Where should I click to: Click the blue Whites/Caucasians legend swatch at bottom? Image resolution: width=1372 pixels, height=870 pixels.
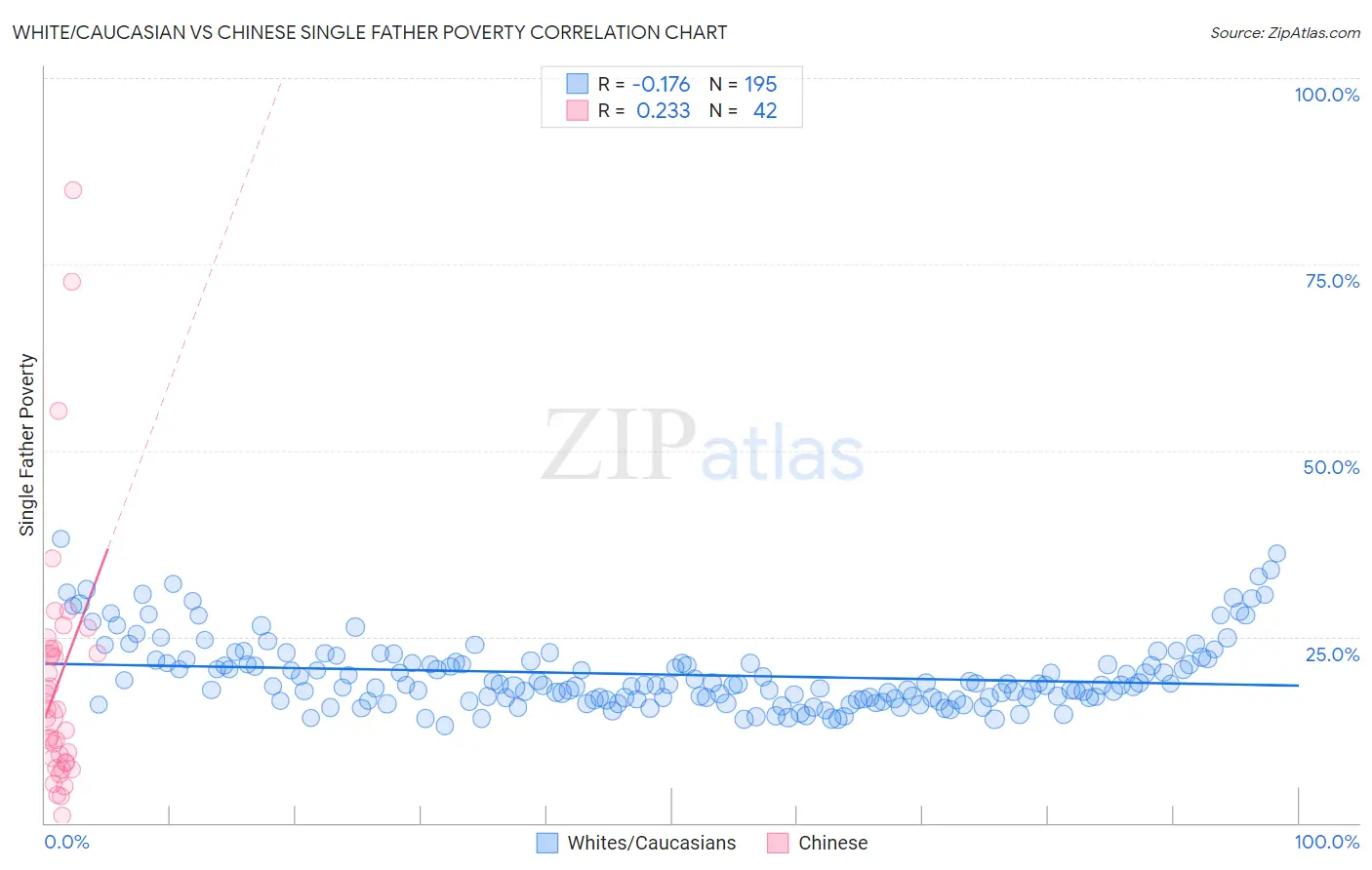(547, 843)
